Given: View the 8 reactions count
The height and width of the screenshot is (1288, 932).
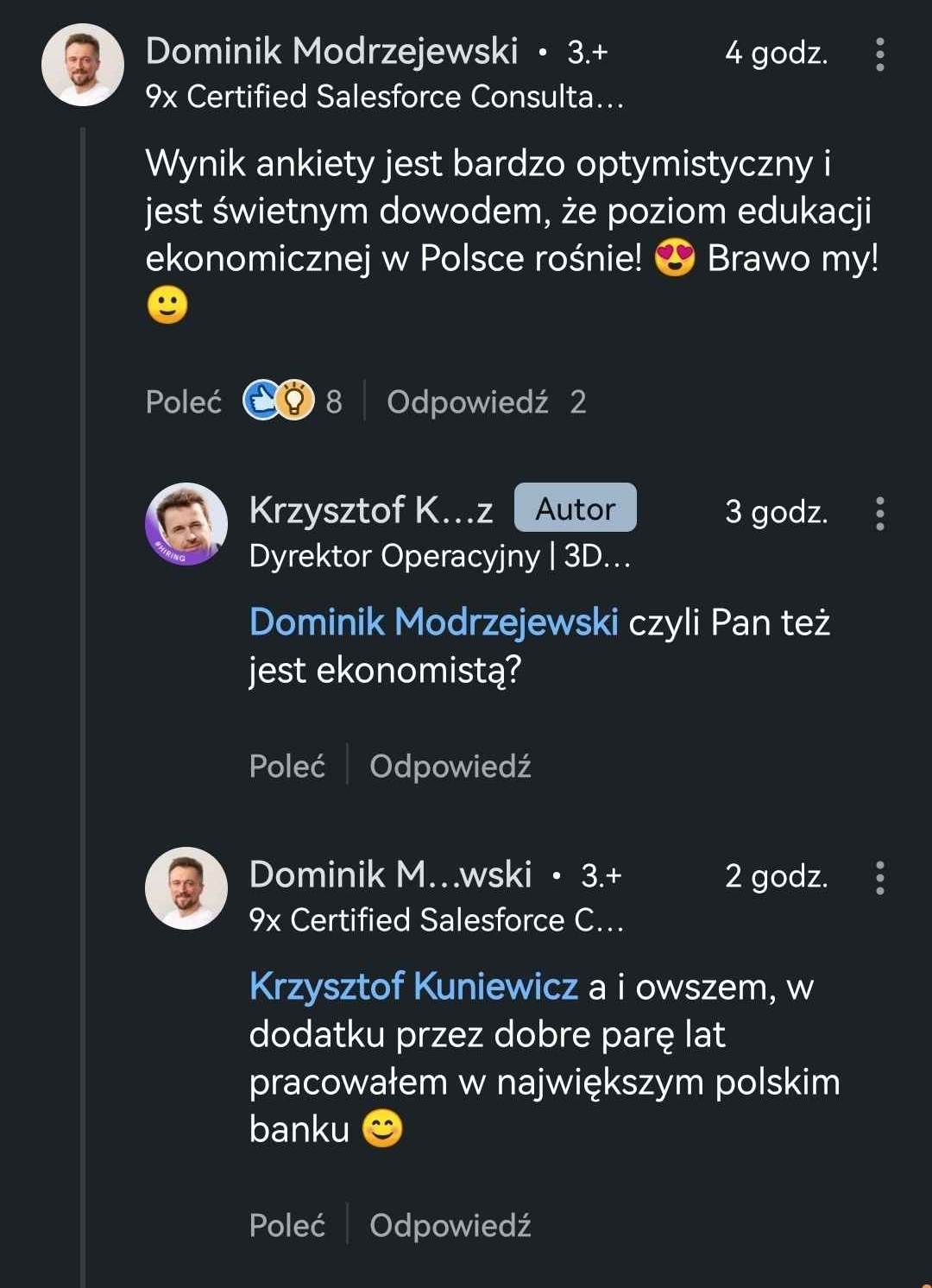Looking at the screenshot, I should (334, 401).
